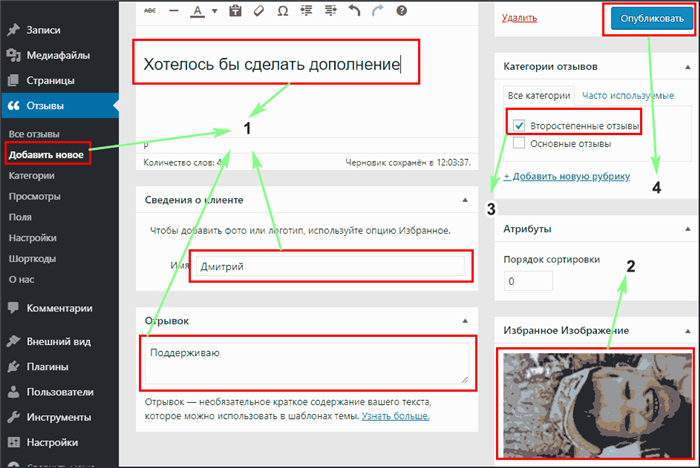Screen dimensions: 700x468
Task: Click clear formatting eraser icon
Action: pyautogui.click(x=259, y=11)
